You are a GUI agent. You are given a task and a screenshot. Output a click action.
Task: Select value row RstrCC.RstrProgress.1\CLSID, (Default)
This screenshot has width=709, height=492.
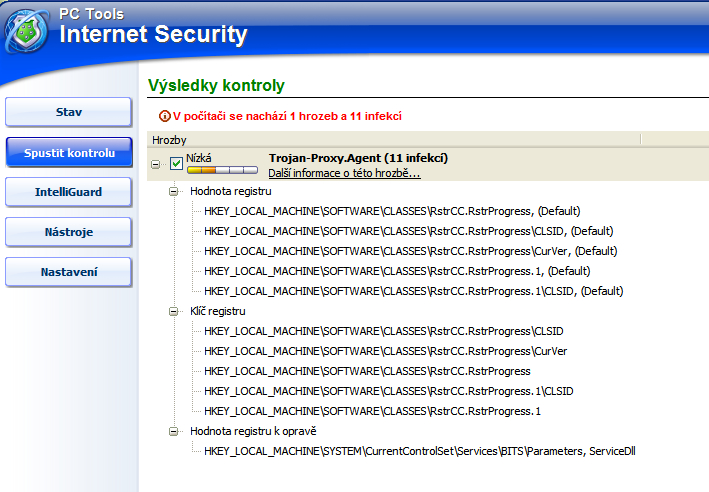click(x=413, y=291)
